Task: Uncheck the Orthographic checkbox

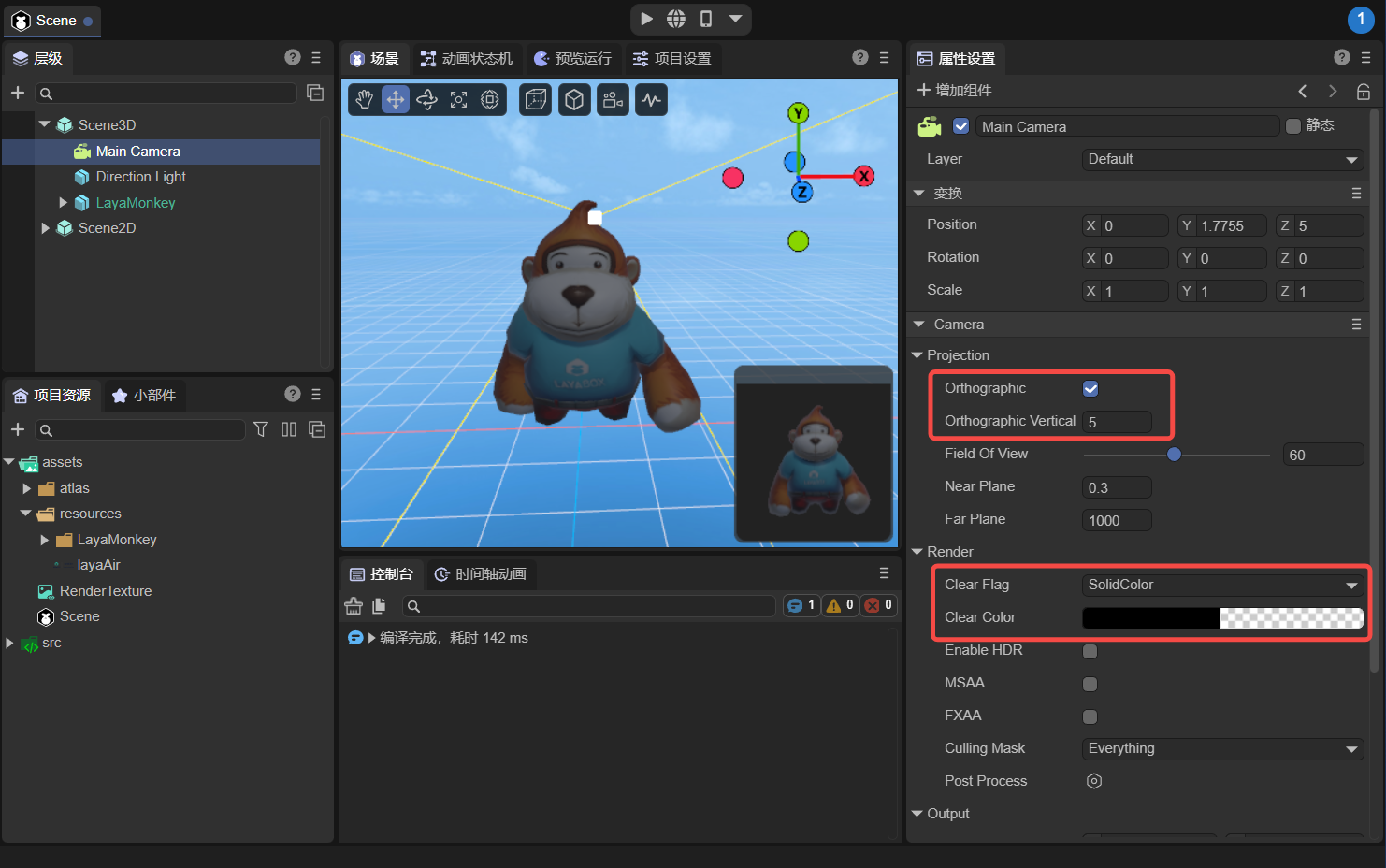Action: pyautogui.click(x=1090, y=389)
